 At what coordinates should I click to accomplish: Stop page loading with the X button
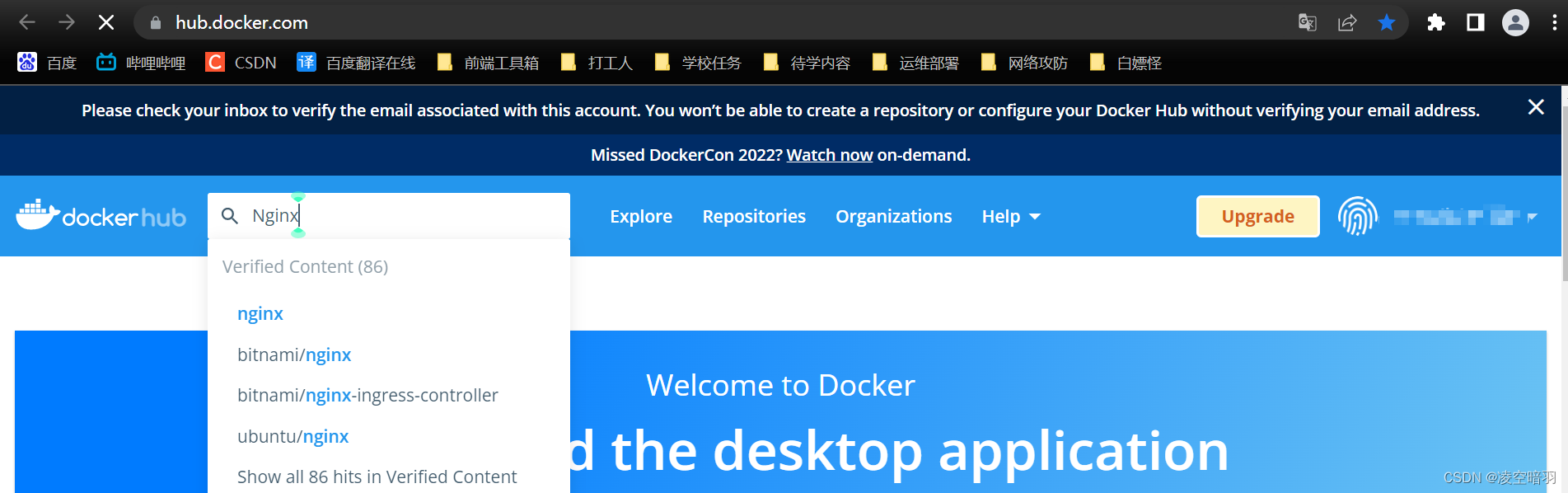click(x=106, y=22)
